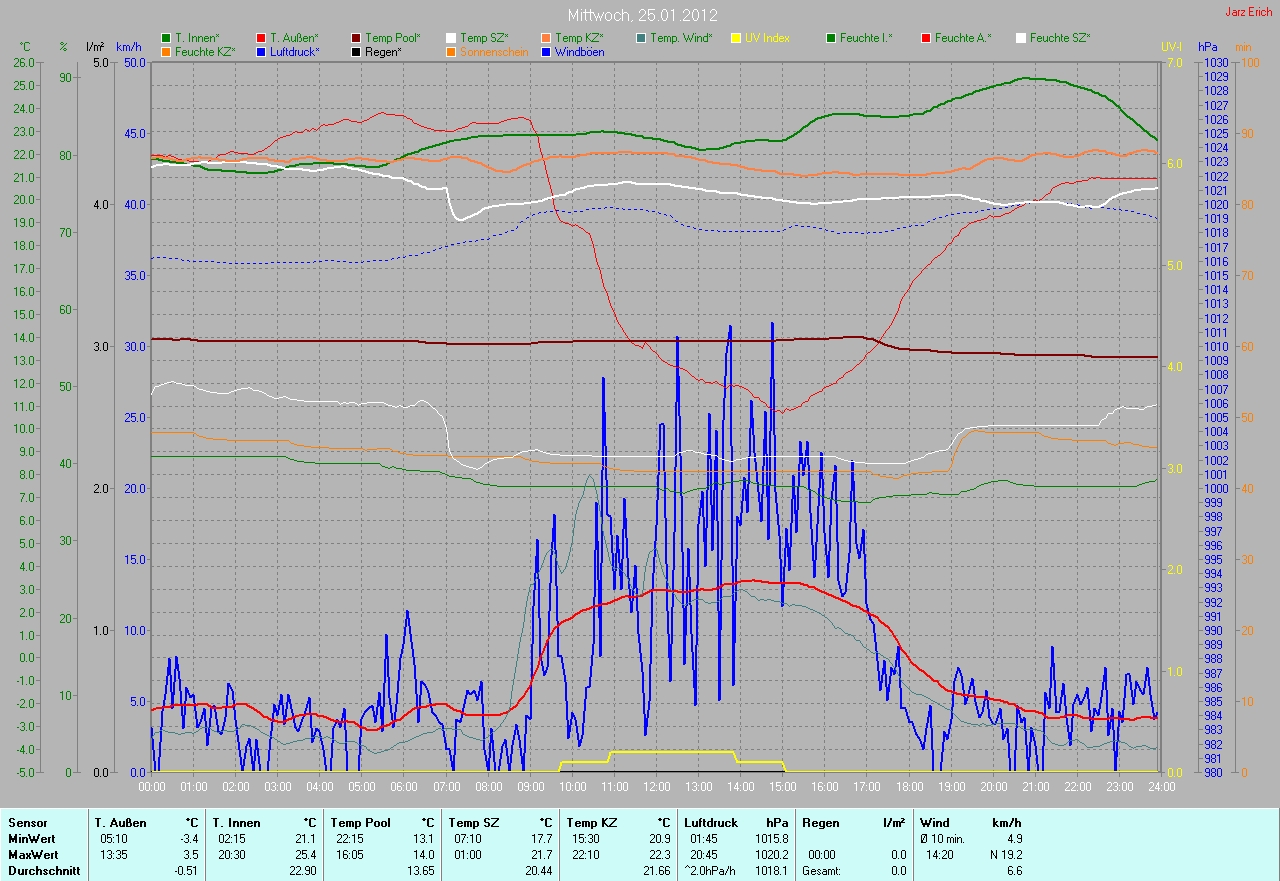Click the dark red Temp Pool legend marker

357,38
